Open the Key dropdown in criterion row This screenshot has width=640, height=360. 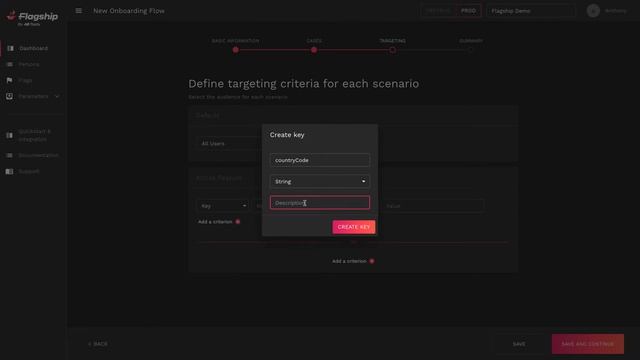(223, 206)
